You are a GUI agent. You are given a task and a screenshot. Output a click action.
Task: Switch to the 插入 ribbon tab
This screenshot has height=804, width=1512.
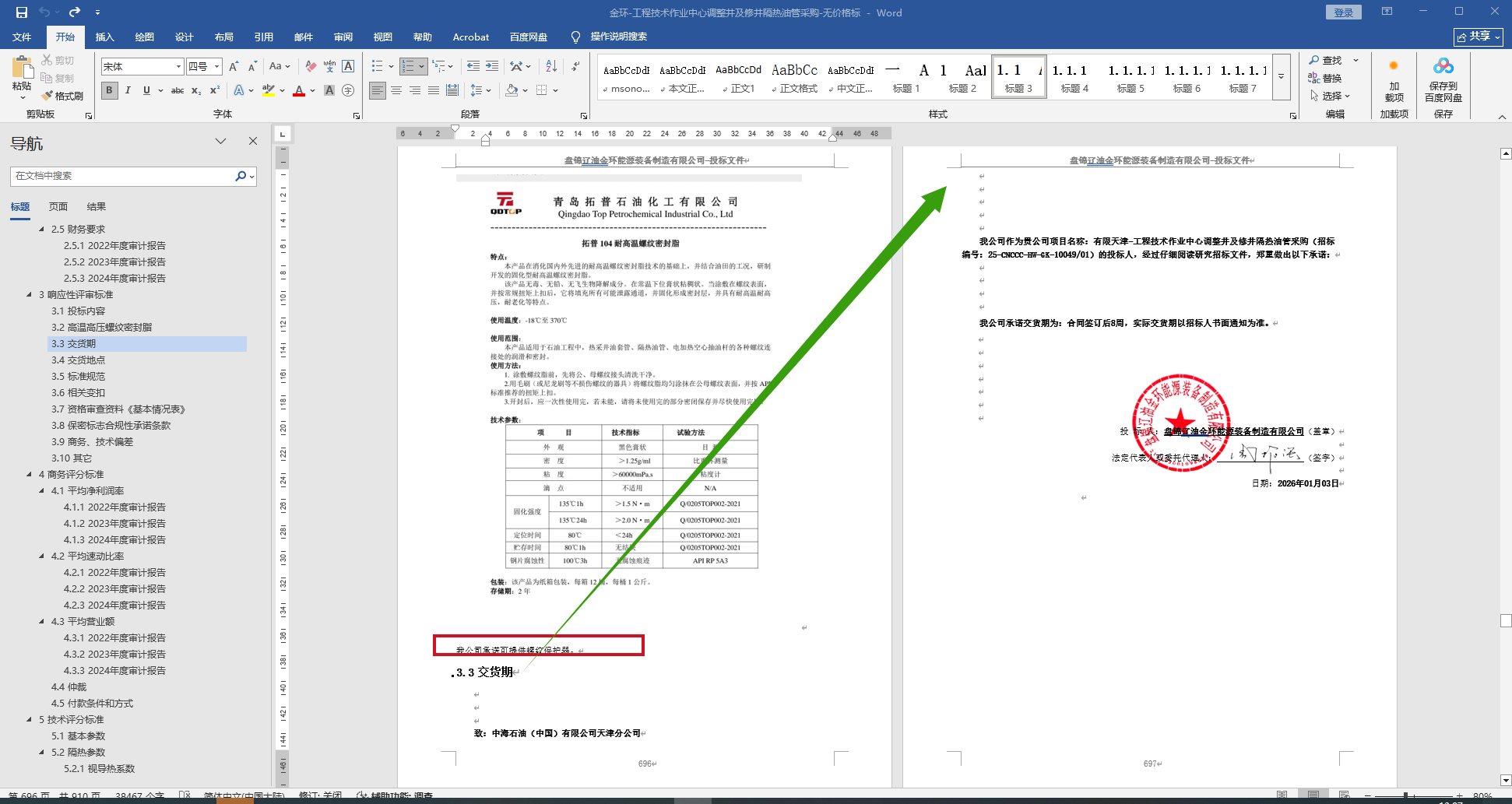pos(104,37)
